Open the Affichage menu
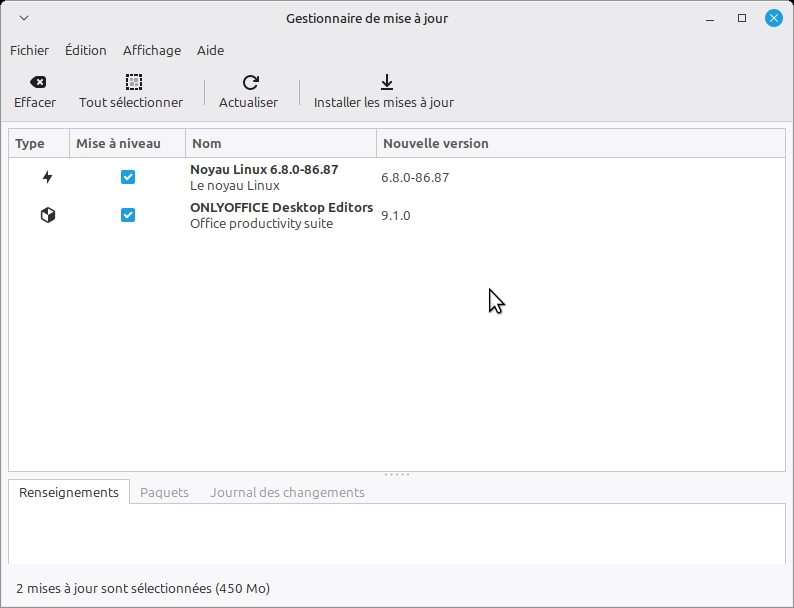794x608 pixels. 152,50
